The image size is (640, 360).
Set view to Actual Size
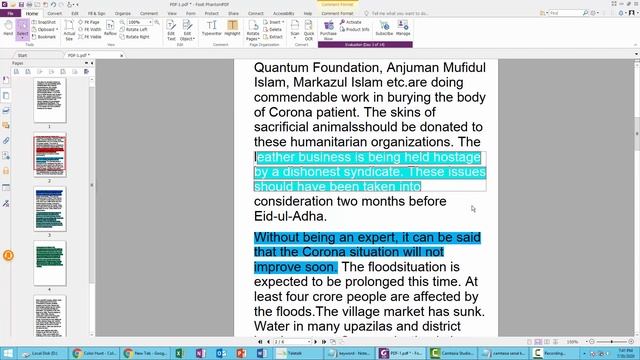[69, 31]
